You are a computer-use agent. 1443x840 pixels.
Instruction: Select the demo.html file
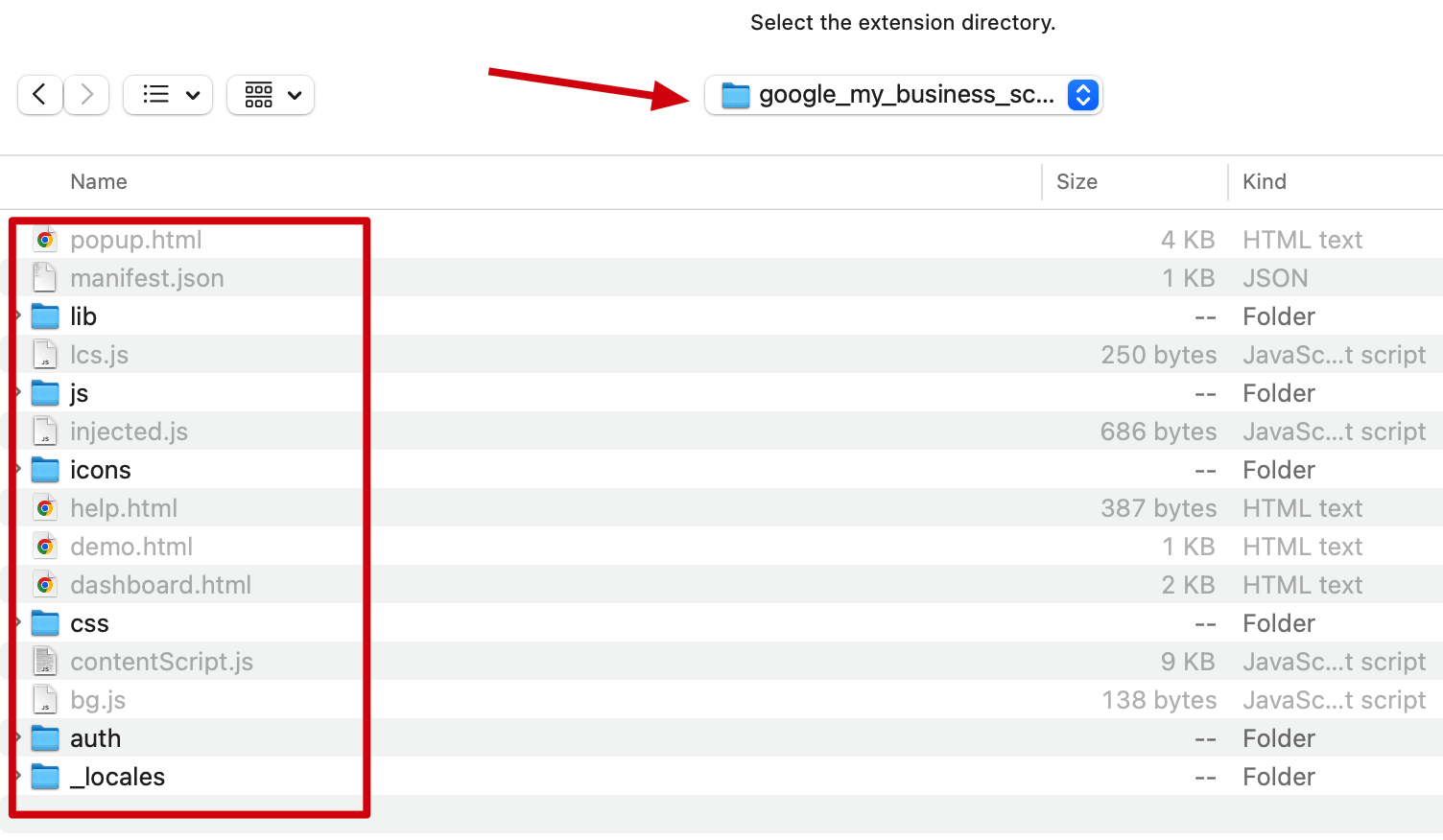(x=131, y=546)
